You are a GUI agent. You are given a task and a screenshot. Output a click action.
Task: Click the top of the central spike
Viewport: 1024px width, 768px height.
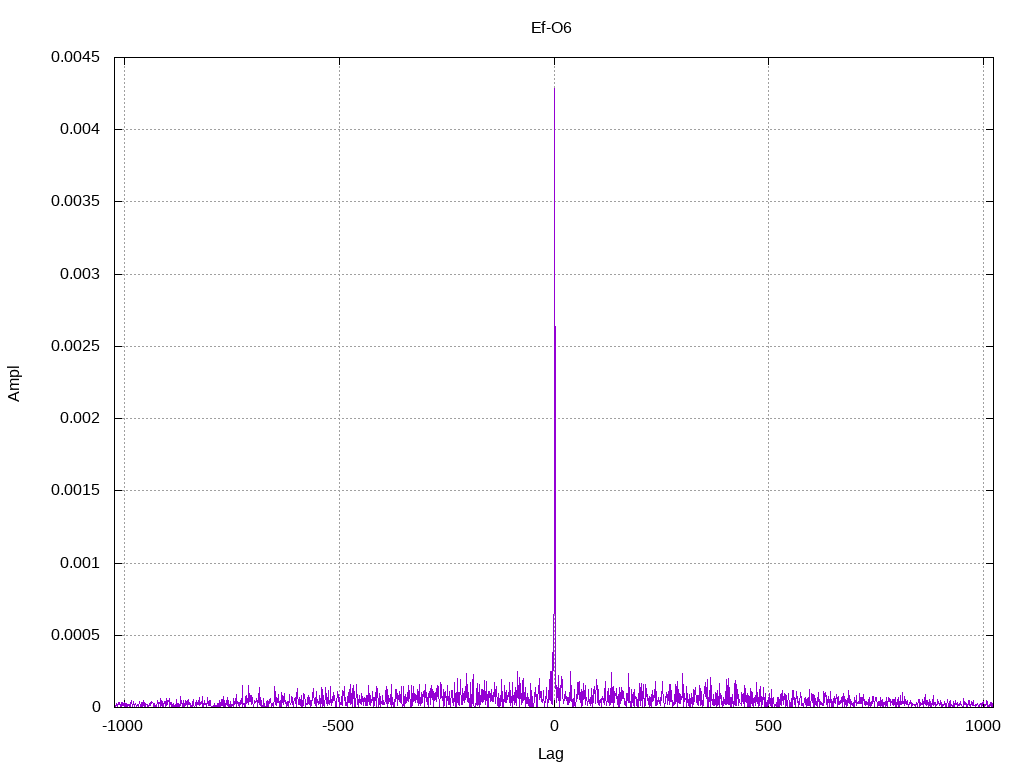coord(554,88)
